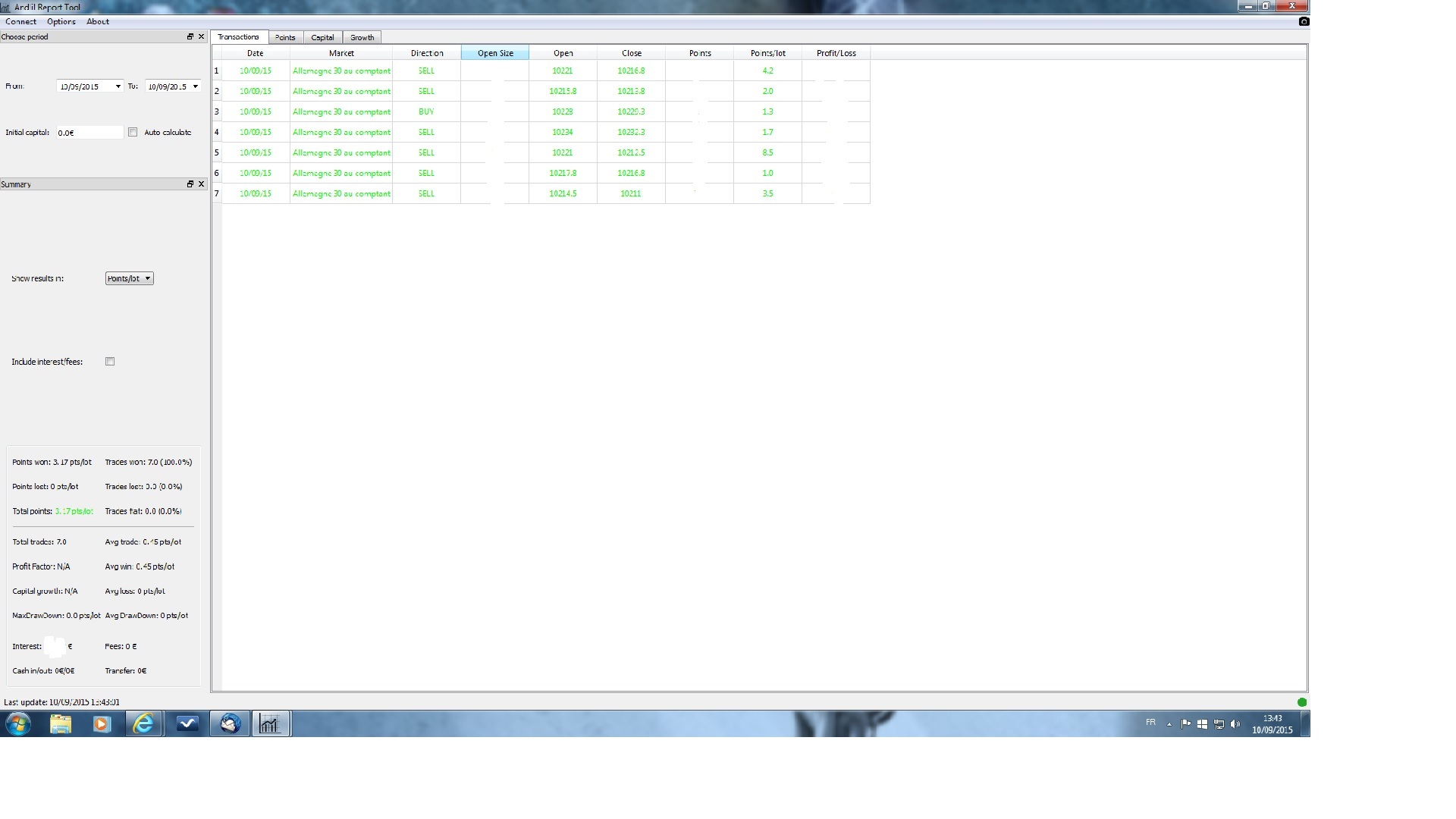This screenshot has height=819, width=1456.
Task: Click the volume icon in system tray
Action: pyautogui.click(x=1235, y=724)
